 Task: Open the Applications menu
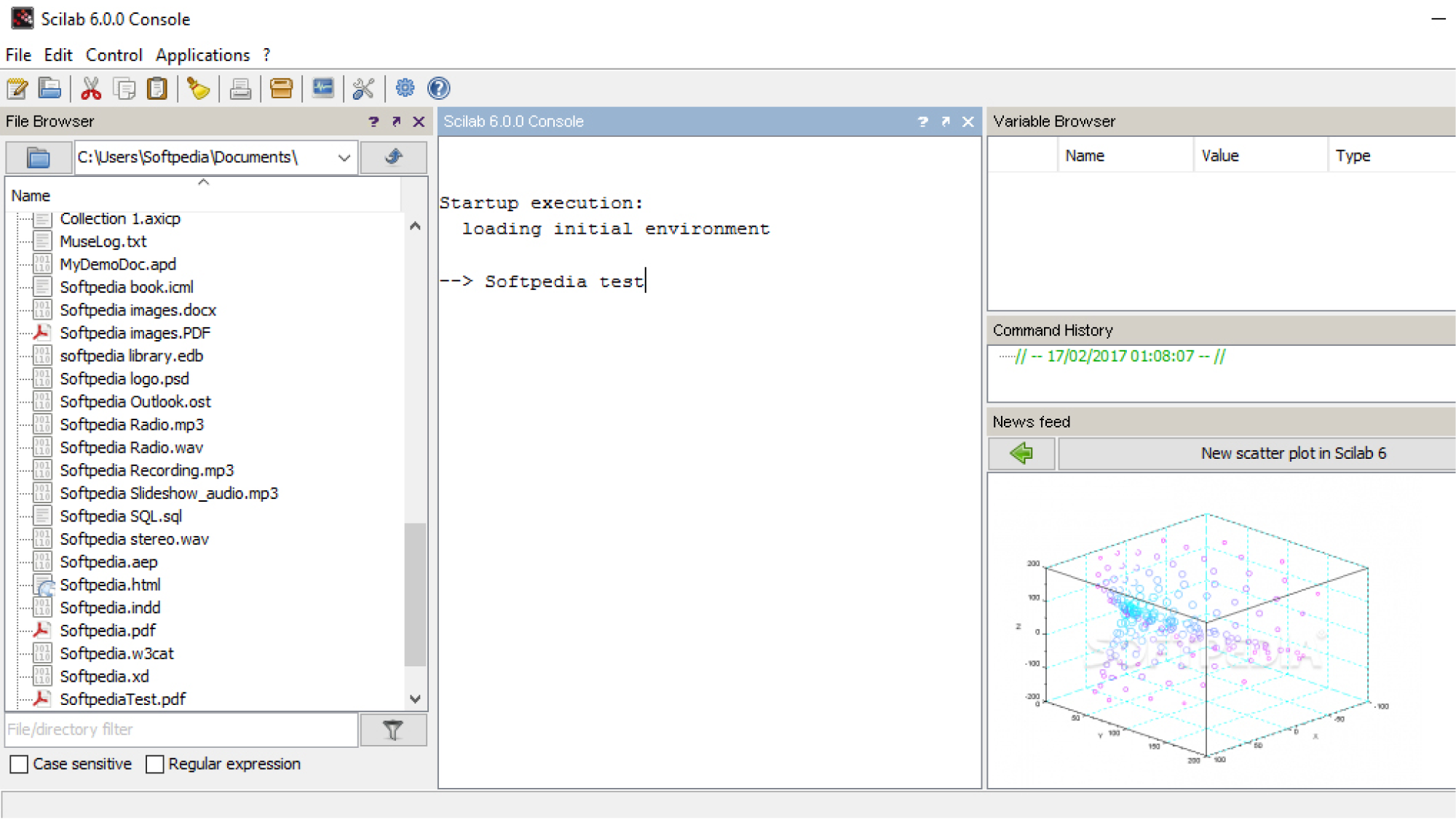202,55
